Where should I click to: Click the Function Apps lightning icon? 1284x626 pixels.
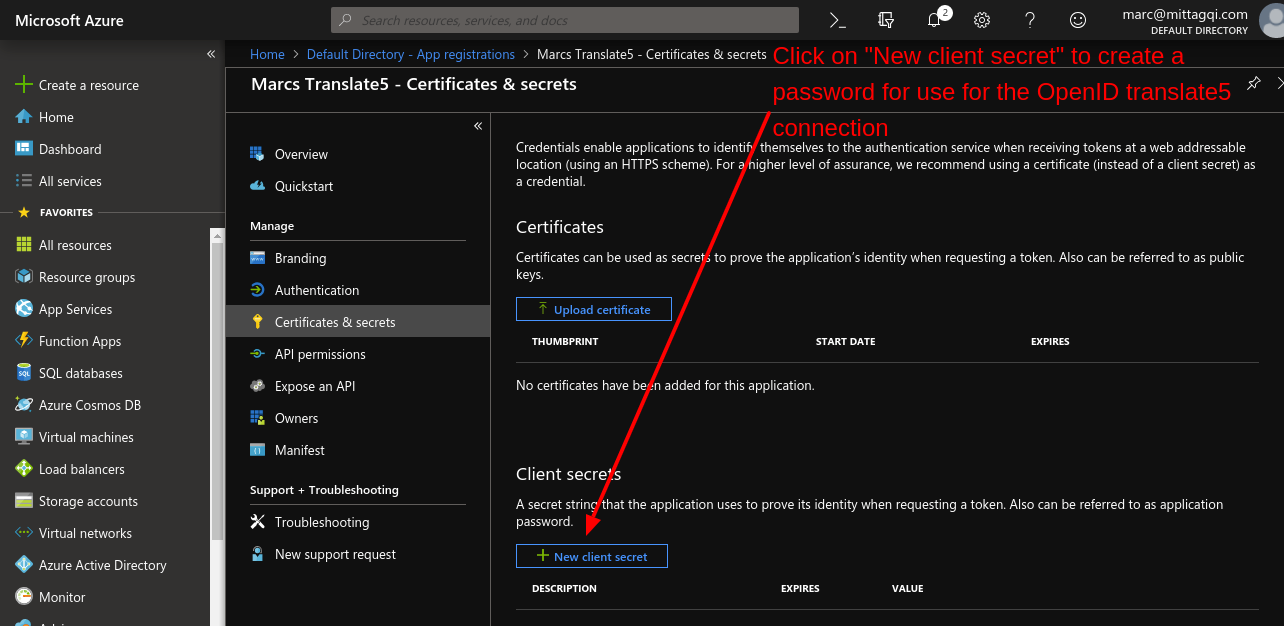(24, 341)
